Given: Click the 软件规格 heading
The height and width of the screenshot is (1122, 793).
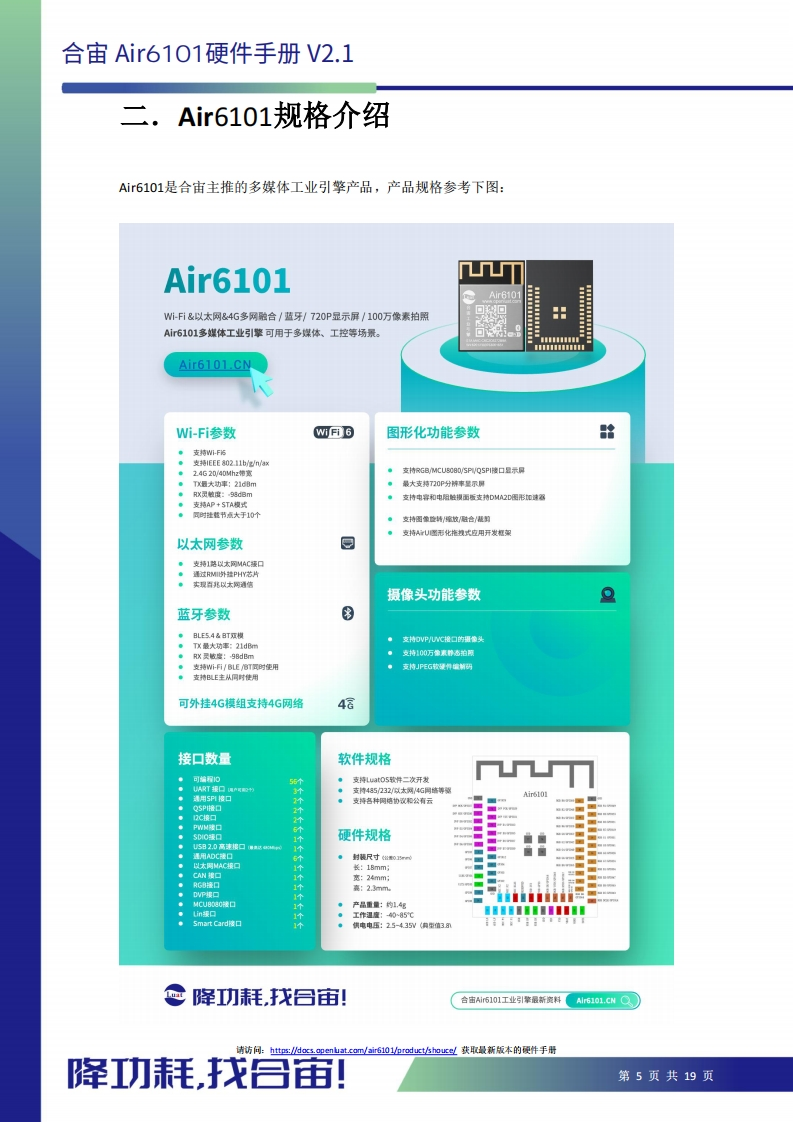Looking at the screenshot, I should tap(364, 759).
